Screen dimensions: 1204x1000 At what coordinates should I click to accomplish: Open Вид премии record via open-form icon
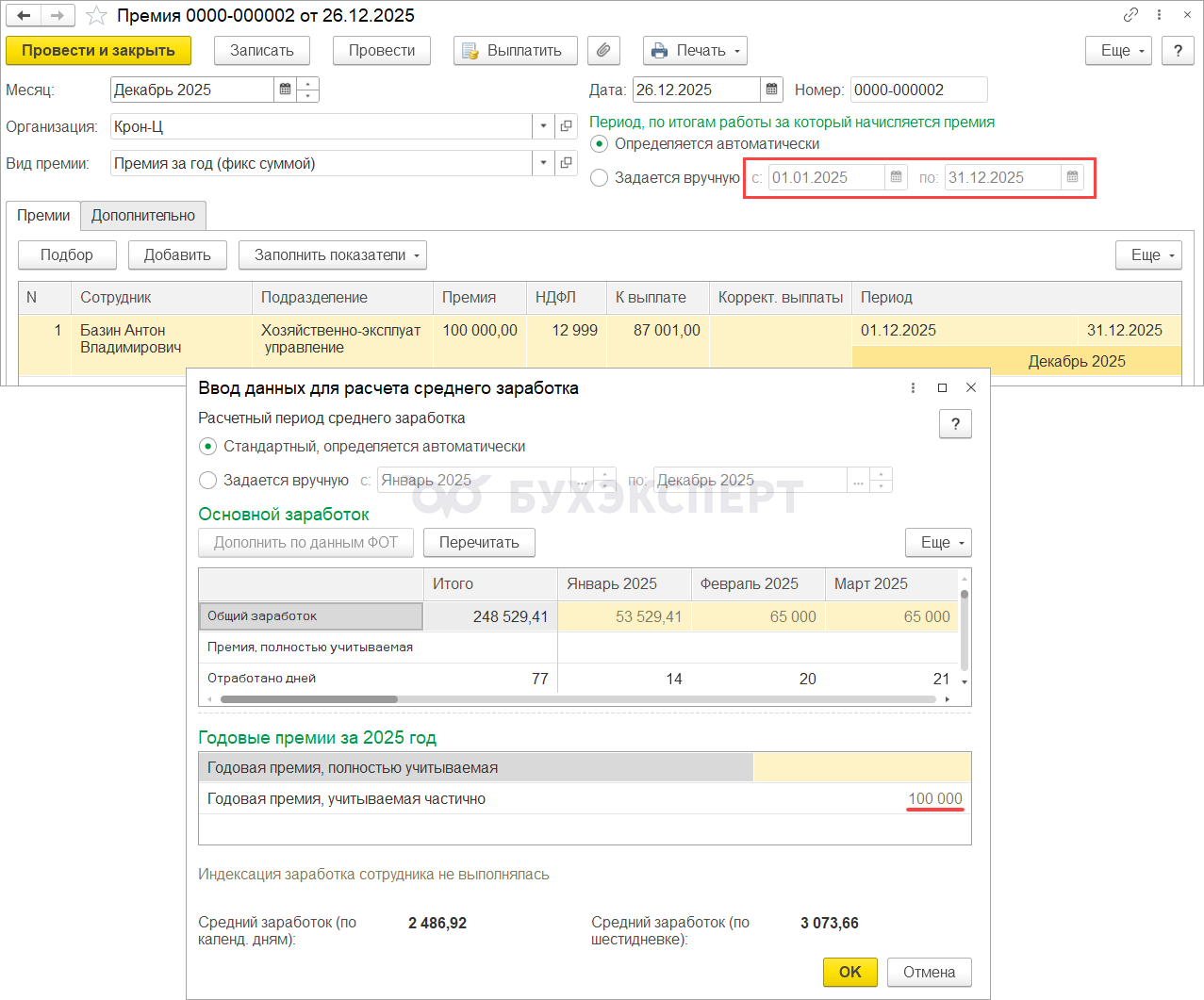pyautogui.click(x=566, y=163)
